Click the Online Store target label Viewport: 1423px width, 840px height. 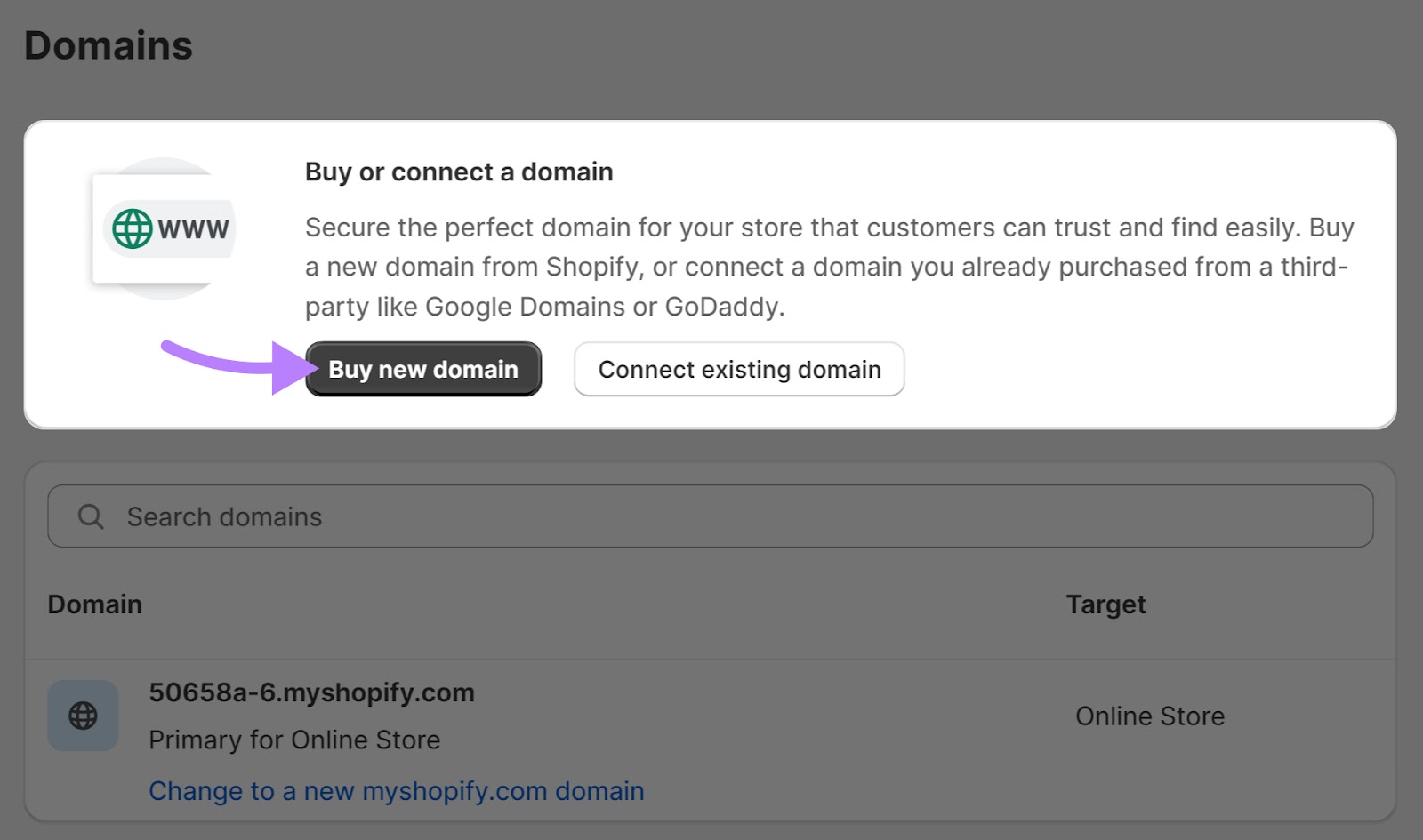click(x=1150, y=715)
